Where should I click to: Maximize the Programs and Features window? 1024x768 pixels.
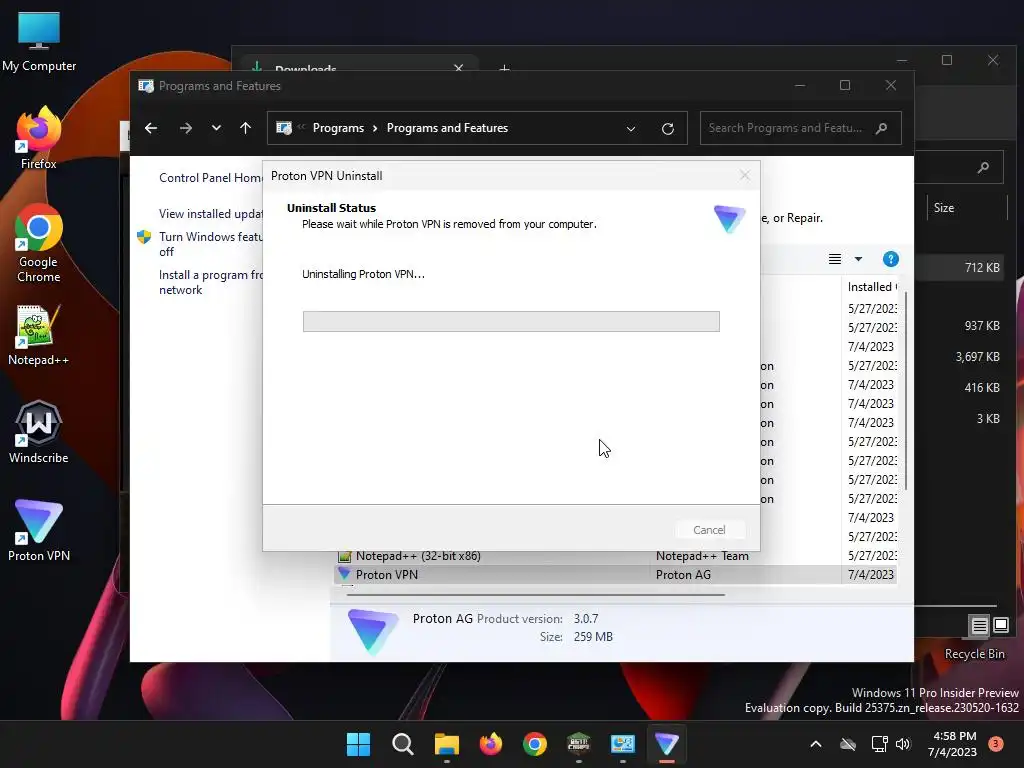click(844, 85)
